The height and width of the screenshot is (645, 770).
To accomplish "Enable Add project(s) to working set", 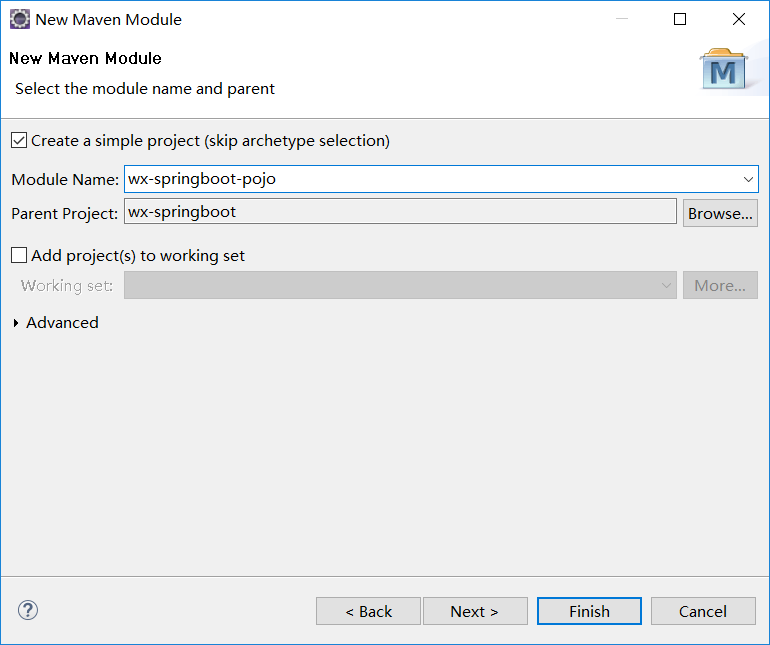I will click(x=19, y=256).
